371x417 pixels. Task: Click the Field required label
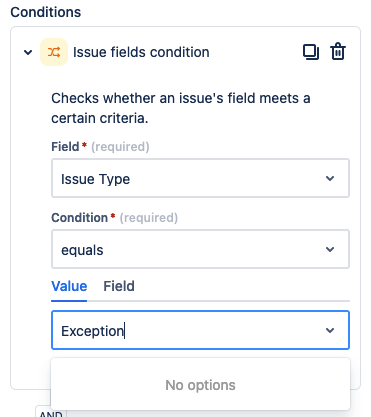tap(100, 147)
